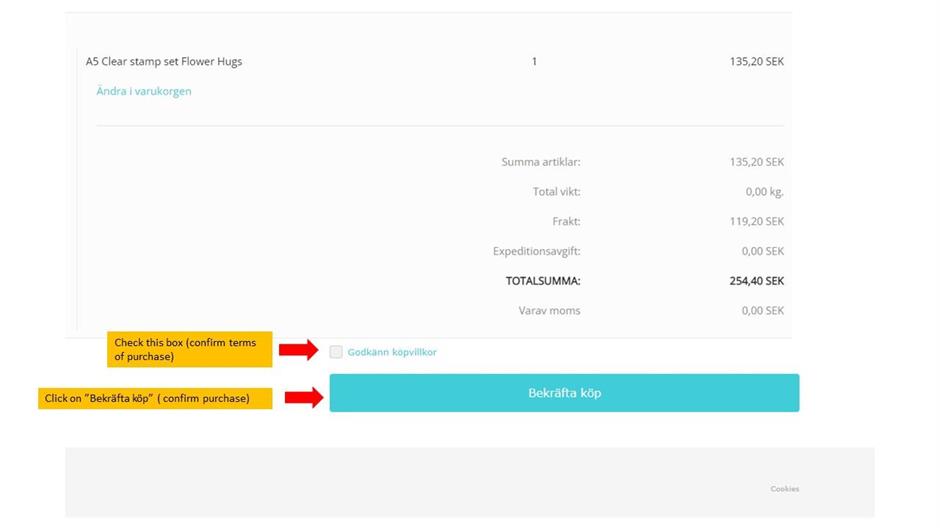Viewport: 940px width, 528px height.
Task: Select the A5 Clear stamp set Flower Hugs item
Action: [x=164, y=61]
